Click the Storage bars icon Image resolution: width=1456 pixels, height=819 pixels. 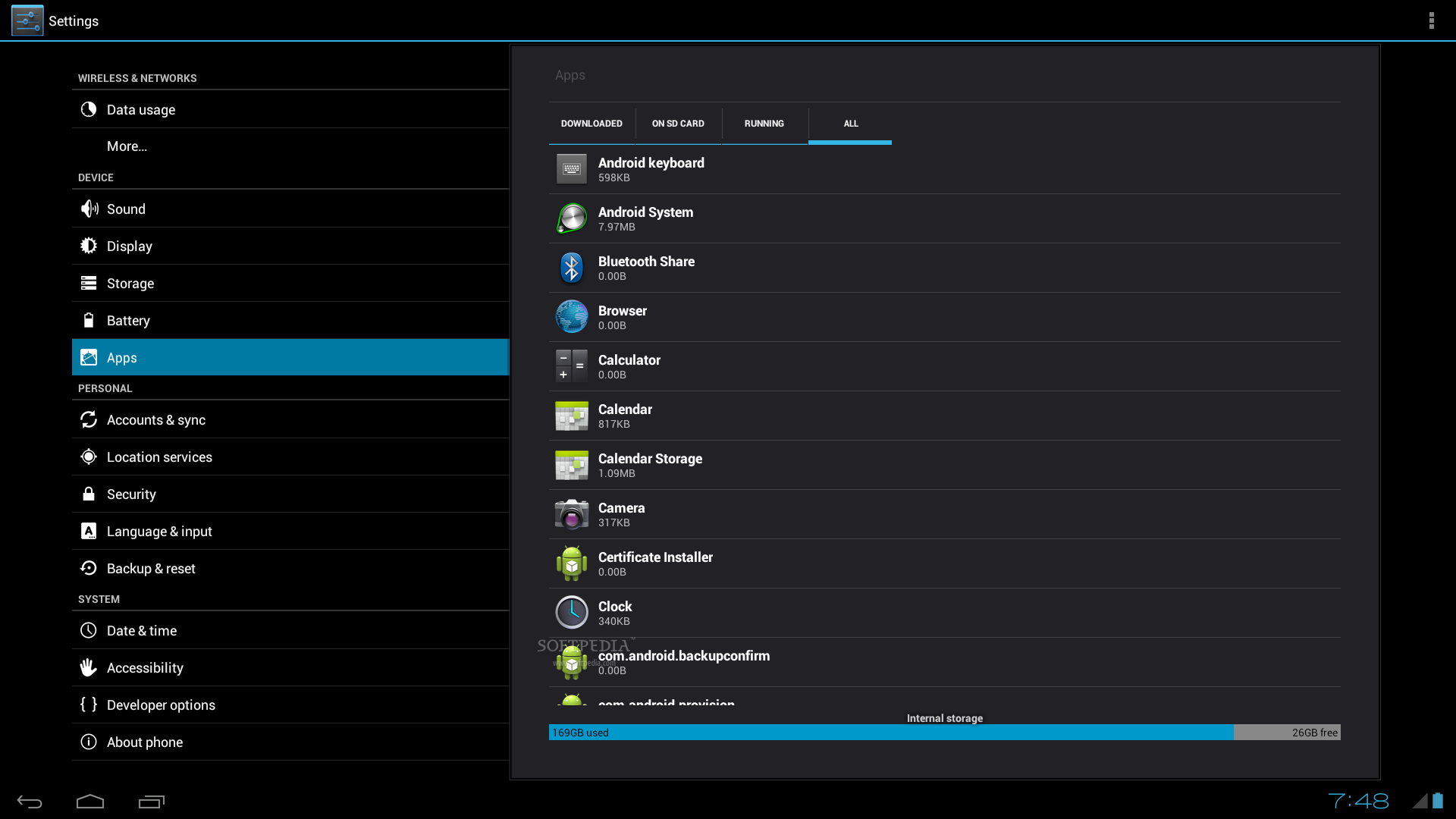89,283
